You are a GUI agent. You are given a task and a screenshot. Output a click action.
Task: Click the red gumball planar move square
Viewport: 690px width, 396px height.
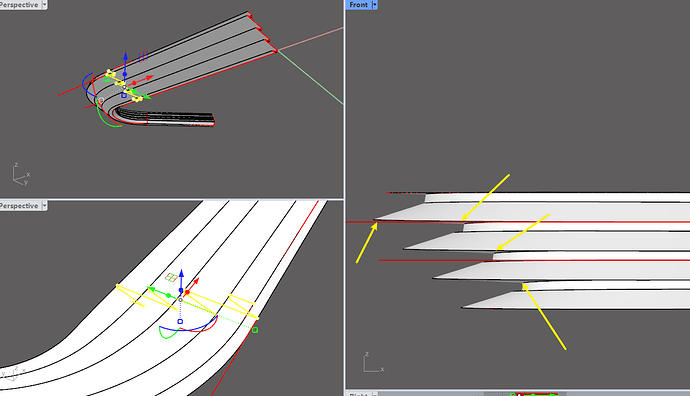click(171, 277)
